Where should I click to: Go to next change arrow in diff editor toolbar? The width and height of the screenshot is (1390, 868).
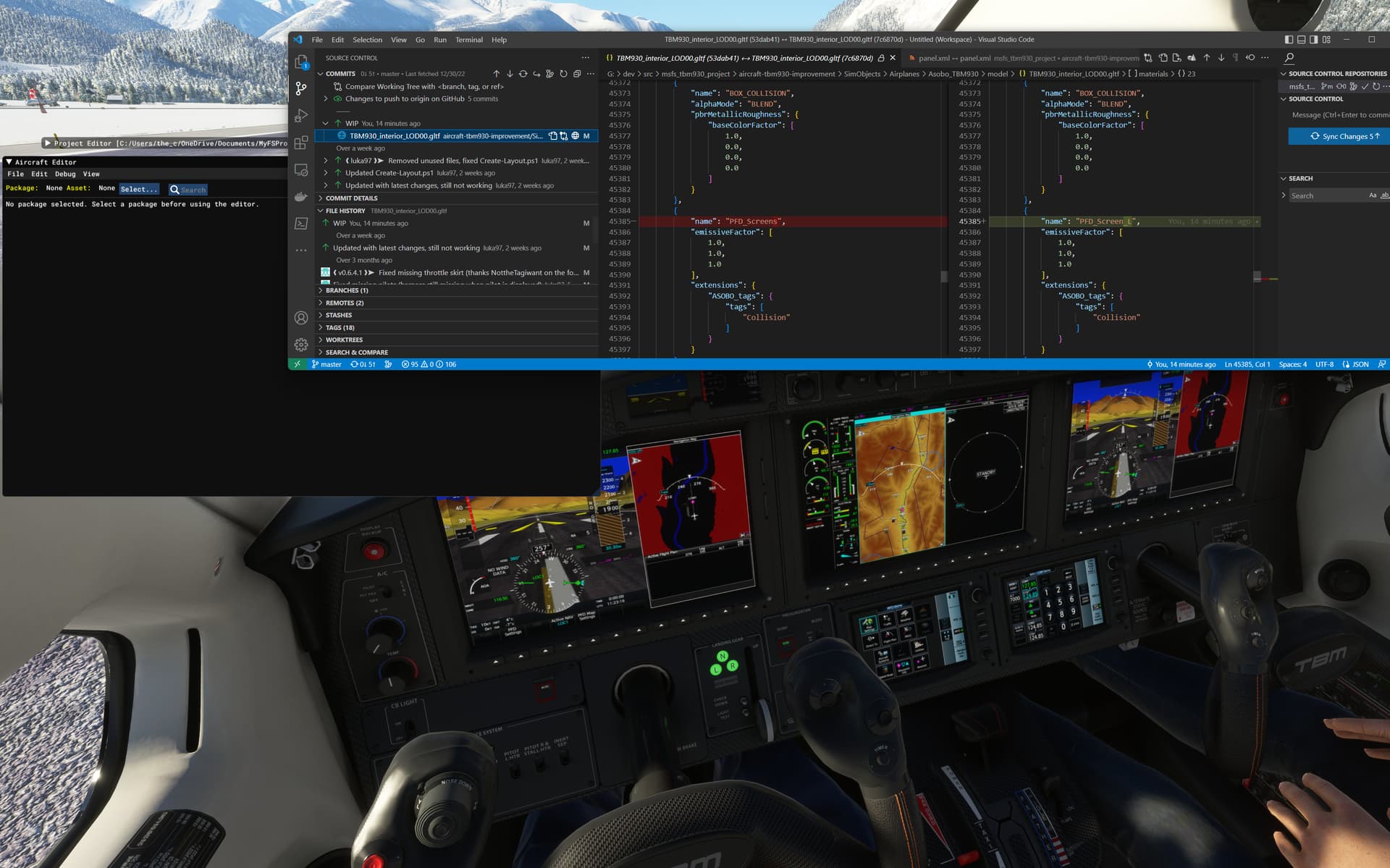[1221, 58]
